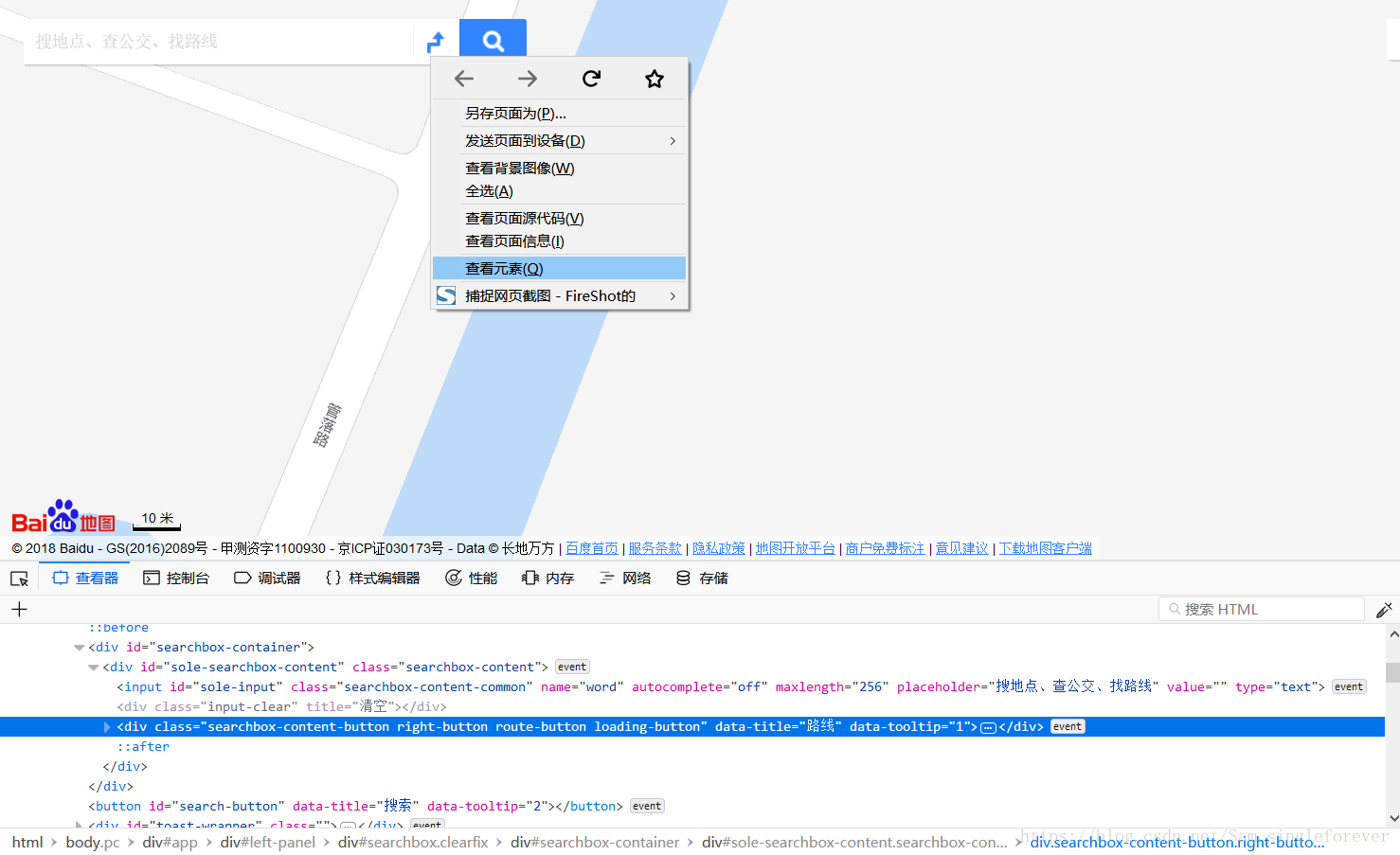Viewport: 1400px width, 855px height.
Task: Open the 性能 performance tab
Action: 472,578
